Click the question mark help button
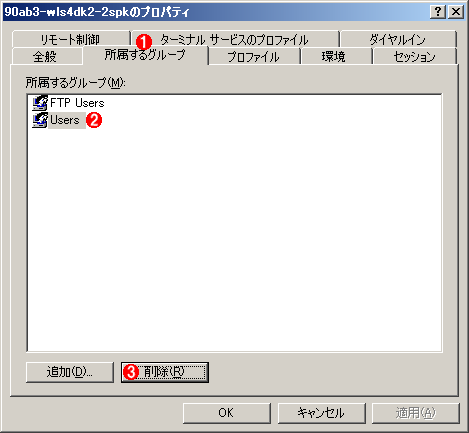Screen dimensions: 469x433 coord(438,12)
